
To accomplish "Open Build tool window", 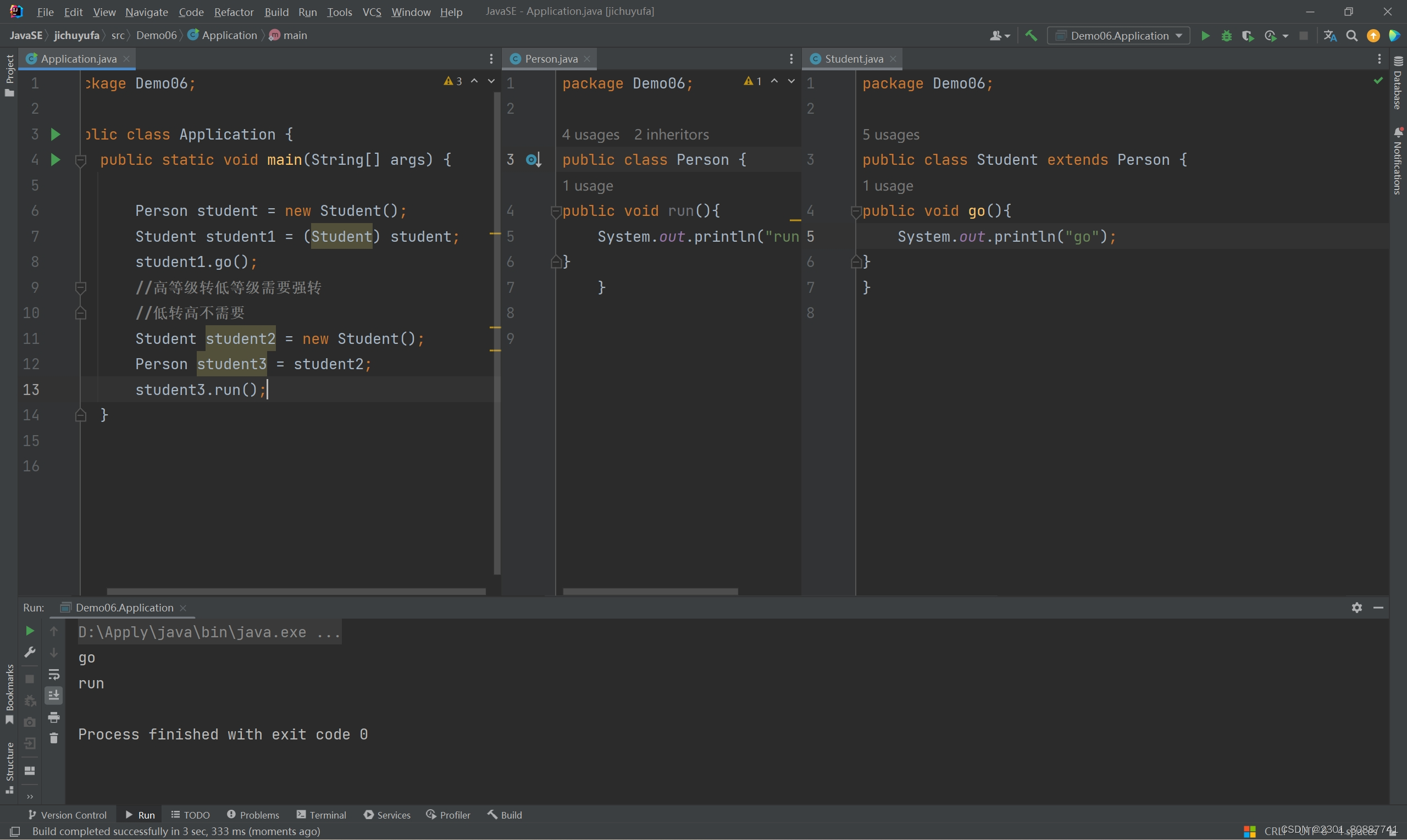I will click(x=505, y=815).
